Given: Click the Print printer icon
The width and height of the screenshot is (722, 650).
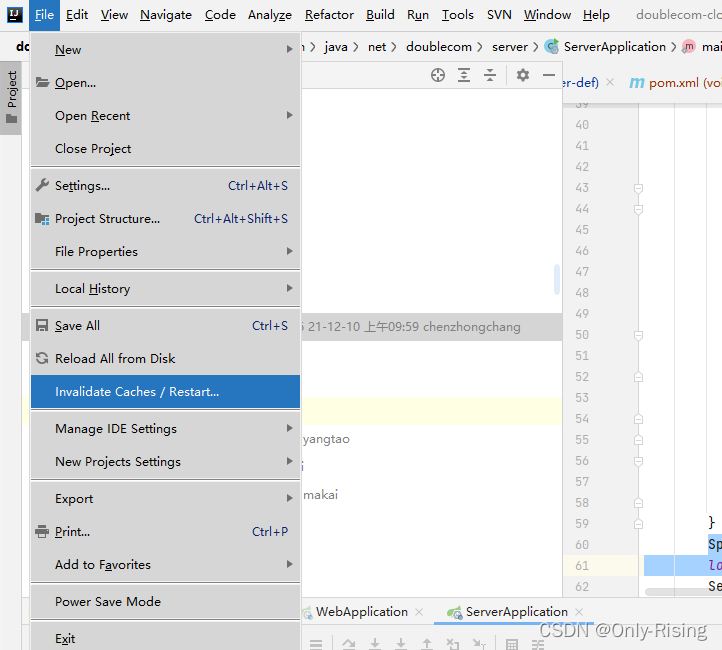Looking at the screenshot, I should (42, 532).
